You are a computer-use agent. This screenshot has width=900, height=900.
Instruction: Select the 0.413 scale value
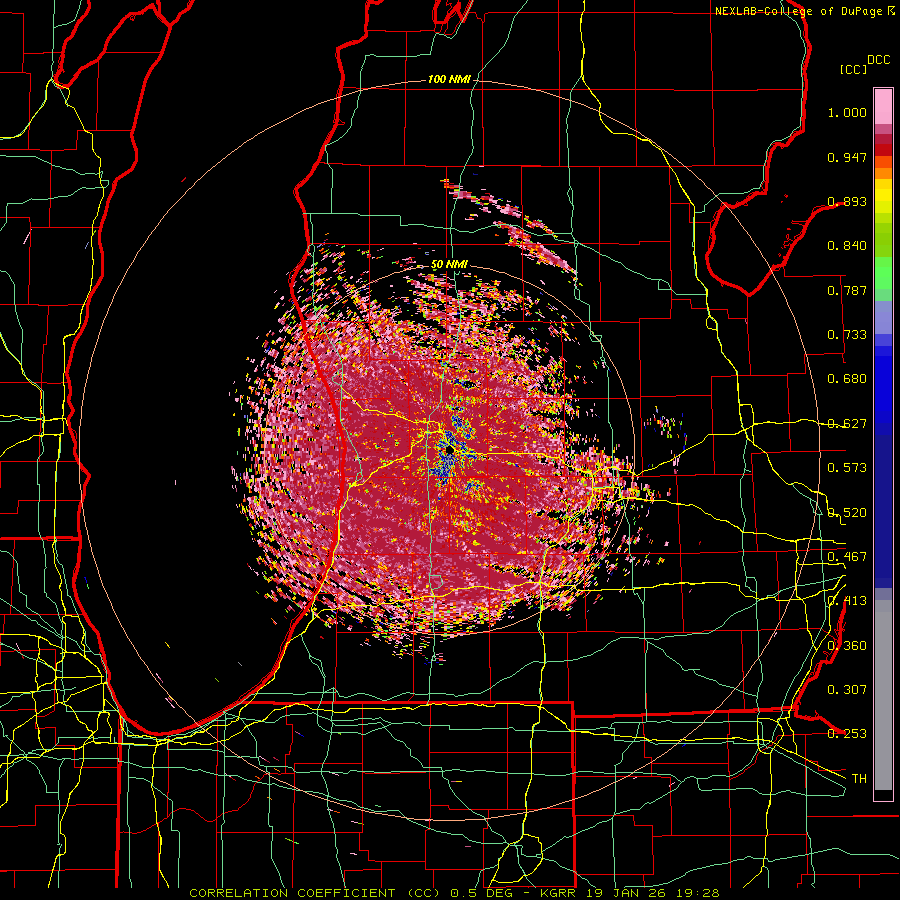[847, 601]
